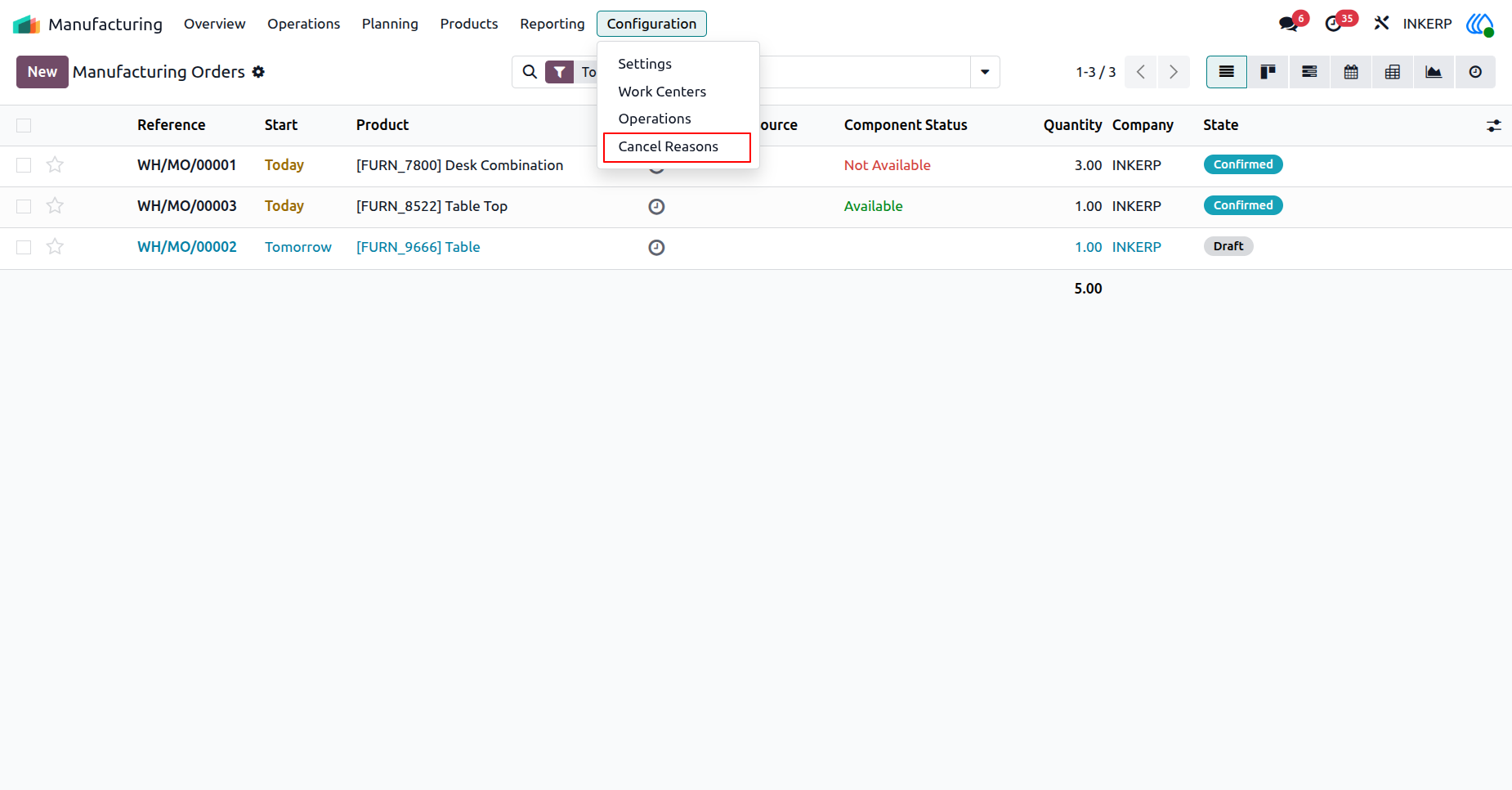Star the WH/MO/00003 order as favorite
1512x790 pixels.
coord(55,206)
